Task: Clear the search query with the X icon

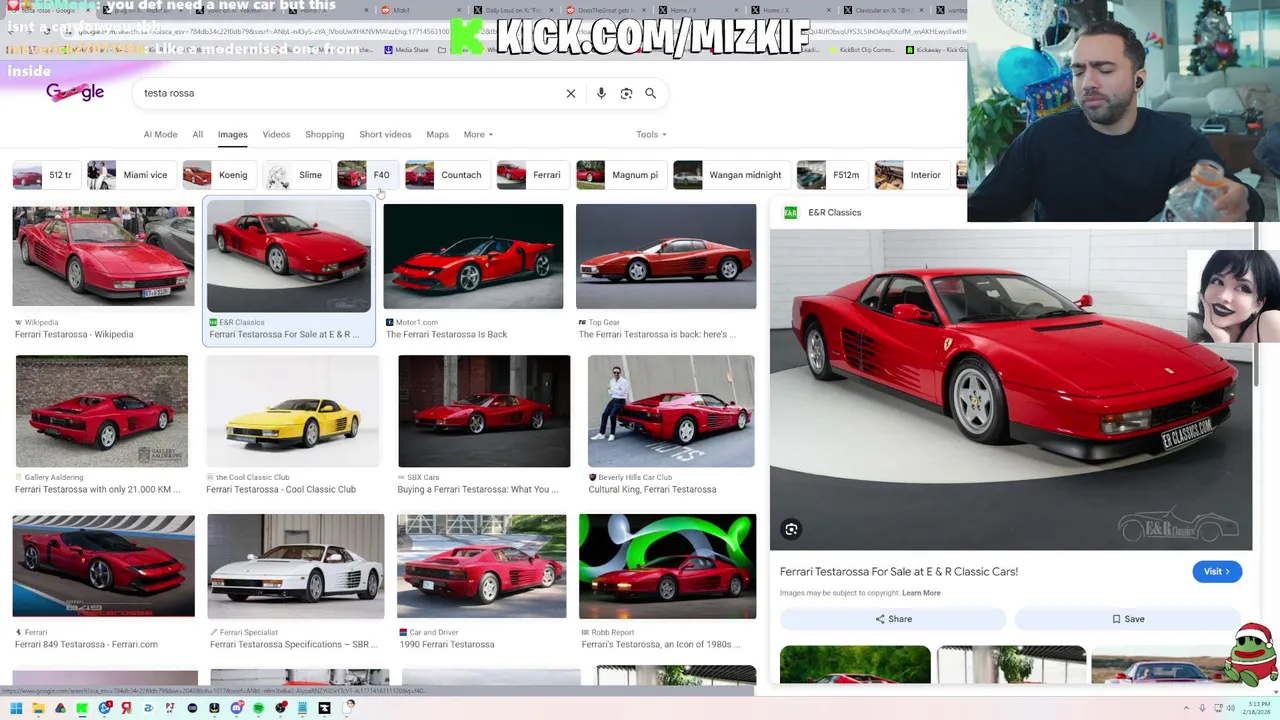Action: pyautogui.click(x=571, y=93)
